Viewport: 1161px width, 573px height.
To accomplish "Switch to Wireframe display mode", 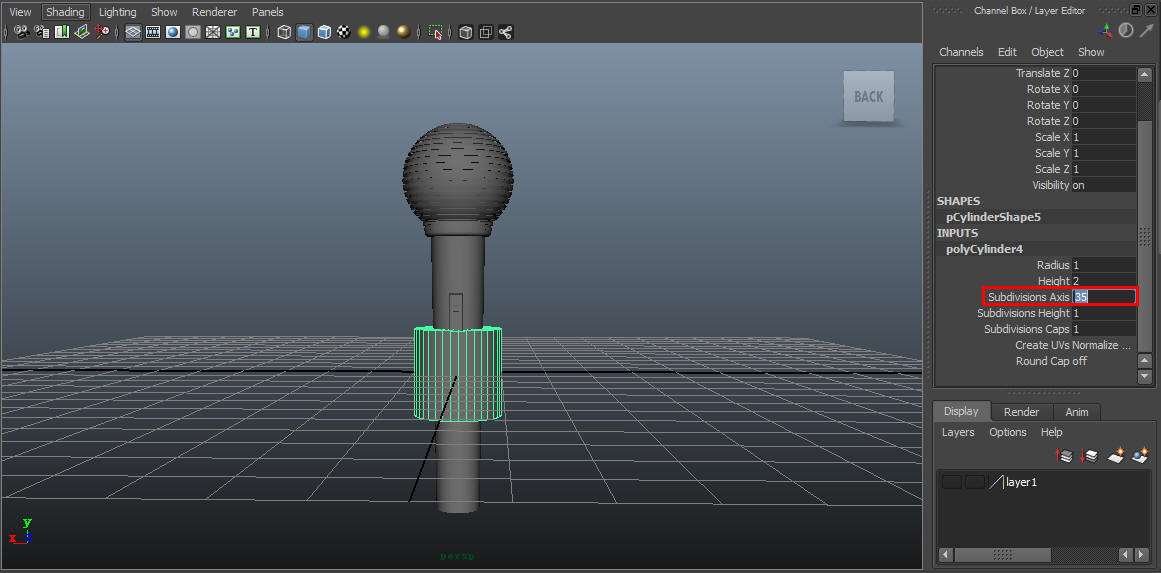I will tap(284, 32).
